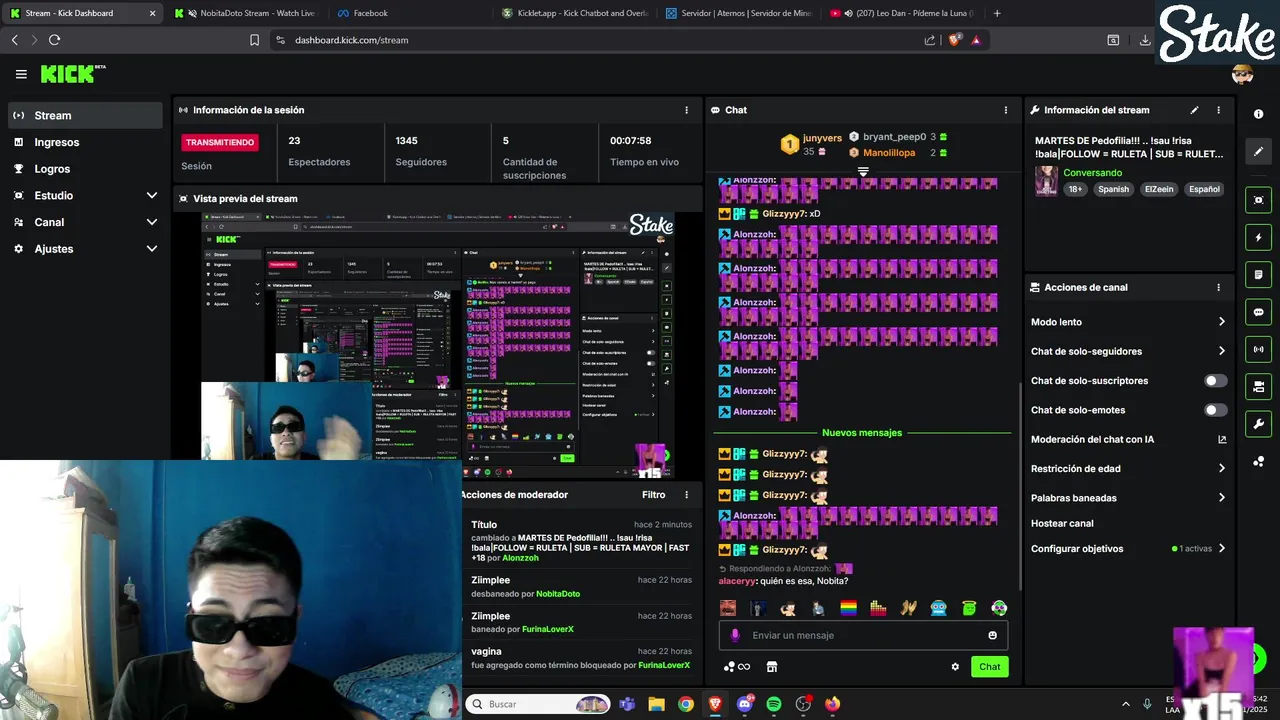Switch to the NobitaDoto Stream browser tab
1280x720 pixels.
point(244,13)
